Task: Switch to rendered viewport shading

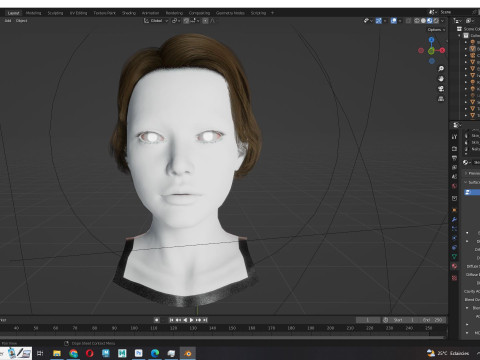Action: coord(436,21)
